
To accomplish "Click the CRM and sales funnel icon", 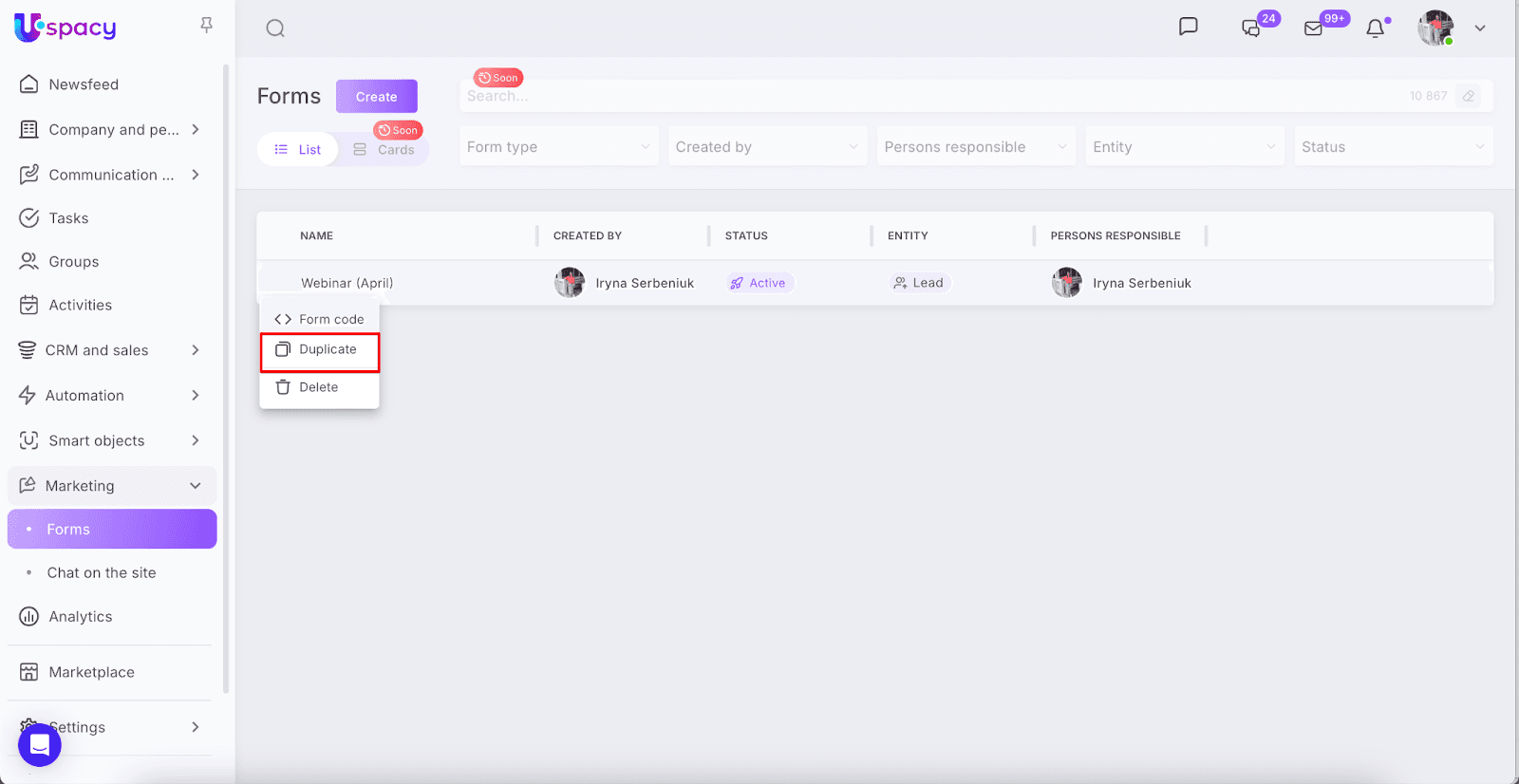I will (28, 350).
